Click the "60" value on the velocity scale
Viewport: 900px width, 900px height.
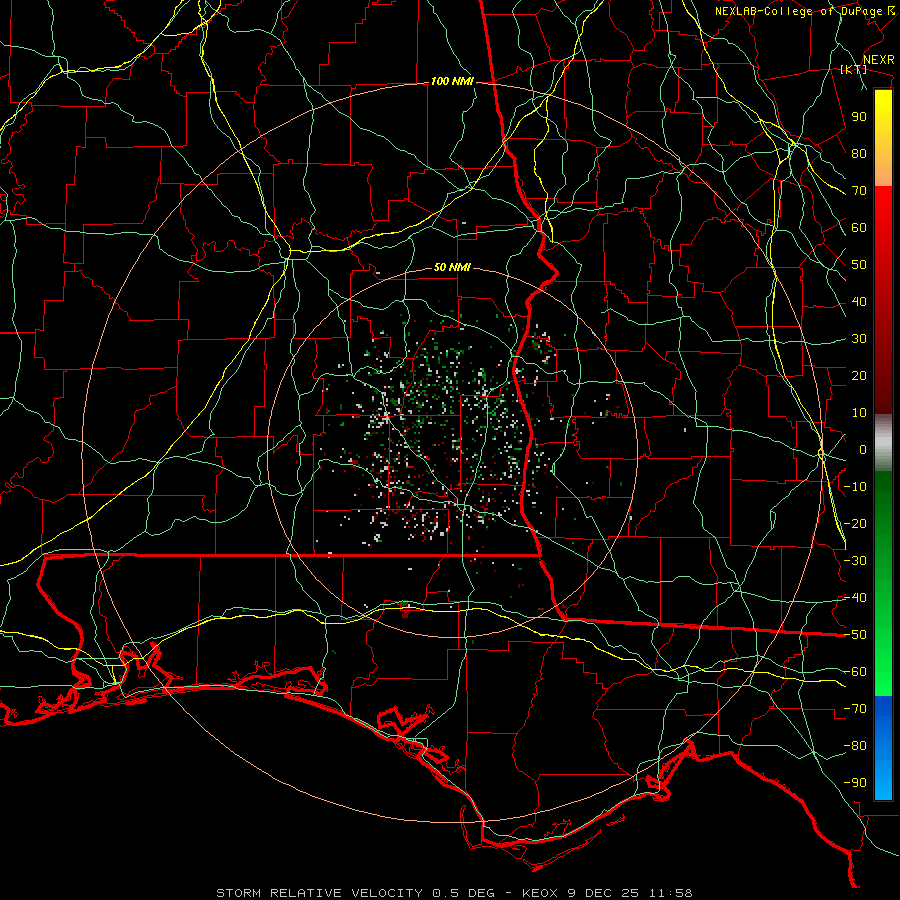(859, 227)
